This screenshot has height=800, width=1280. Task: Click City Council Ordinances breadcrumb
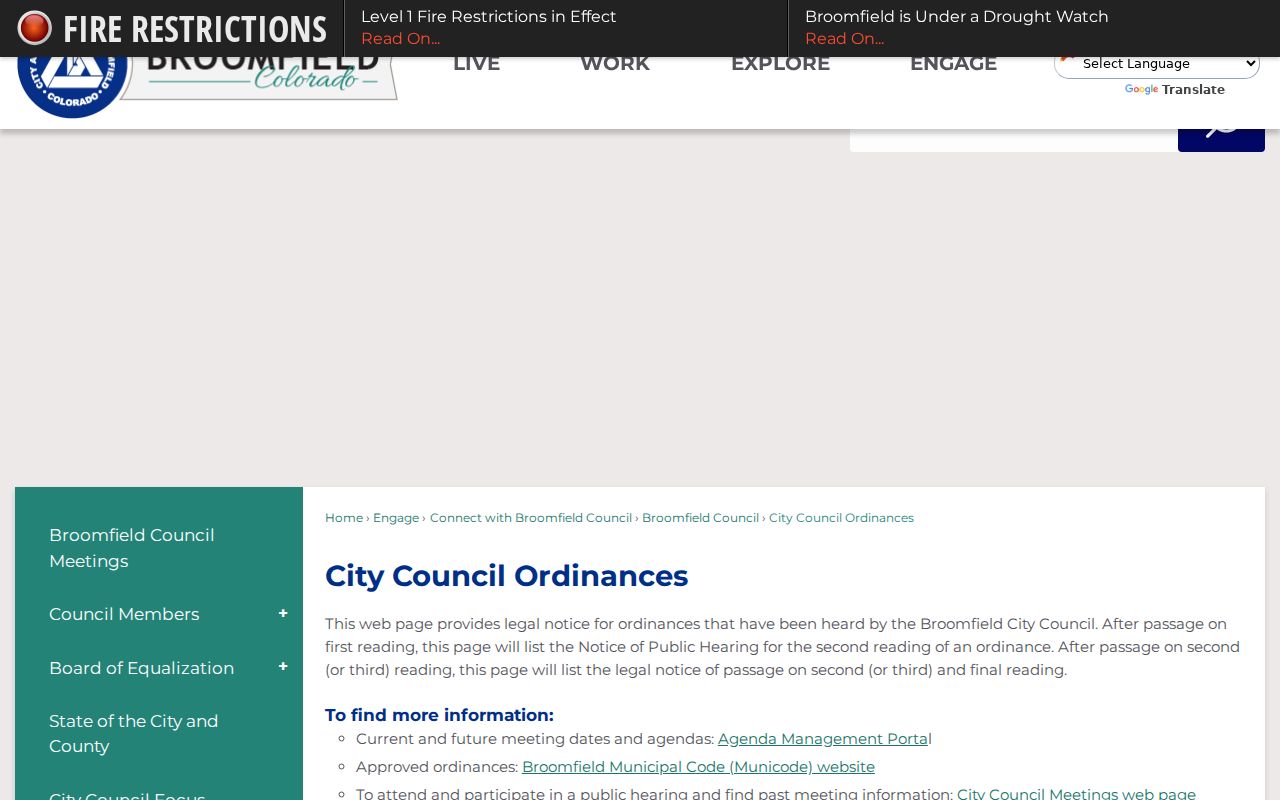point(841,518)
